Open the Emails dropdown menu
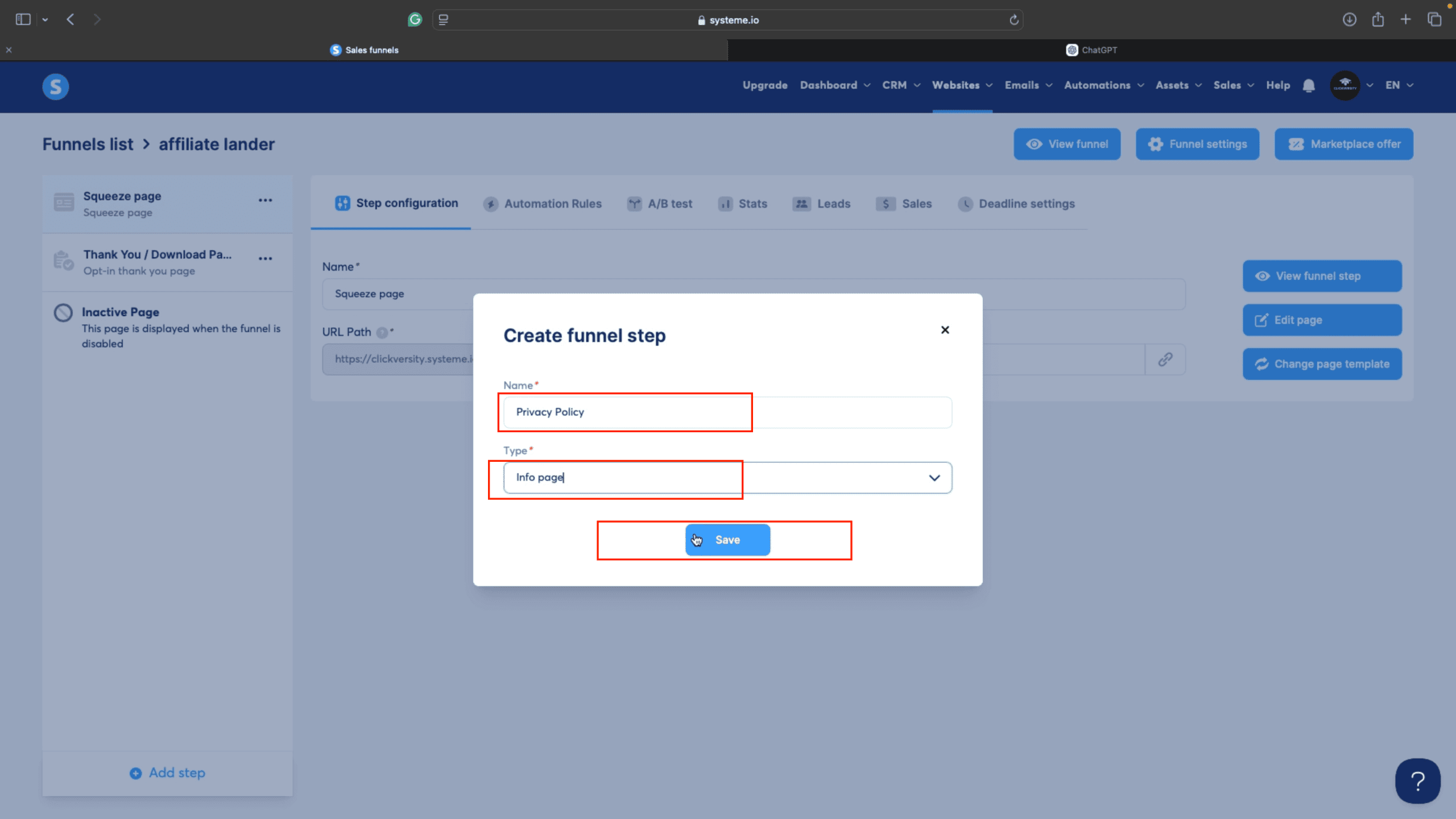 [x=1028, y=85]
